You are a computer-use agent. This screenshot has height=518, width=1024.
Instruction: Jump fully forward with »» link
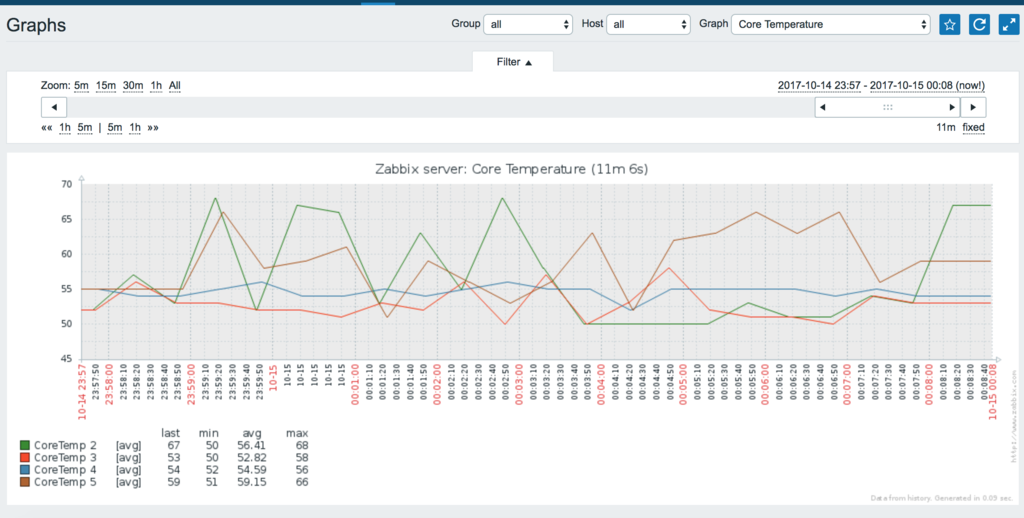153,127
